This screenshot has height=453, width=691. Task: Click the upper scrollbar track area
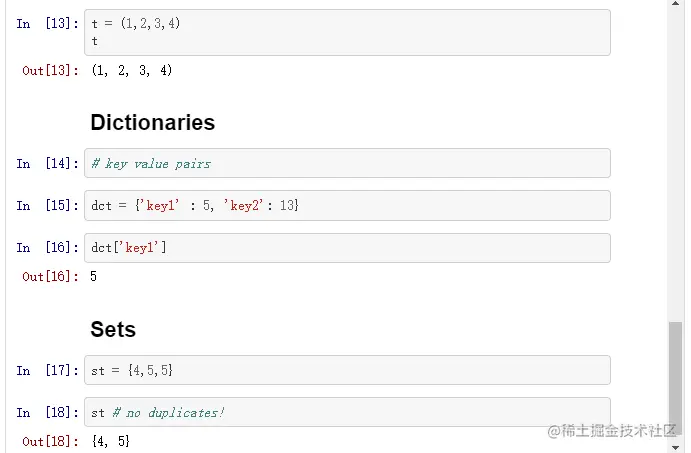tap(677, 150)
